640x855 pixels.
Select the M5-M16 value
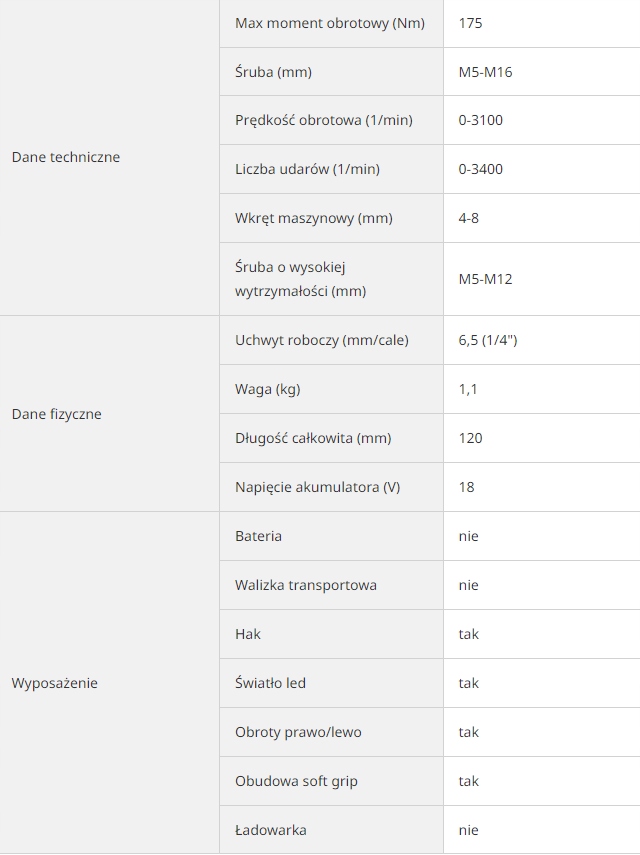tap(485, 72)
